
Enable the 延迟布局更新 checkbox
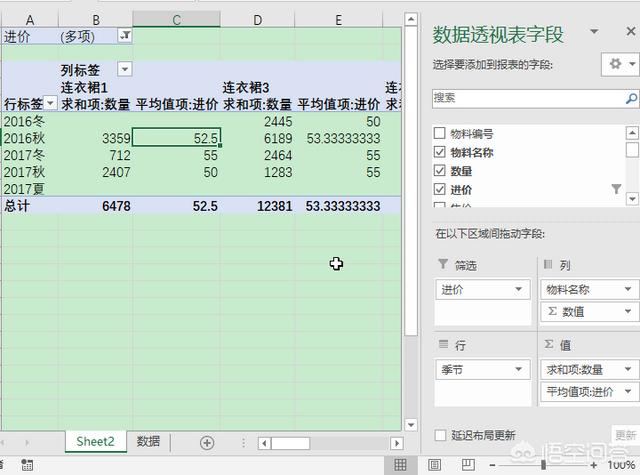click(441, 435)
